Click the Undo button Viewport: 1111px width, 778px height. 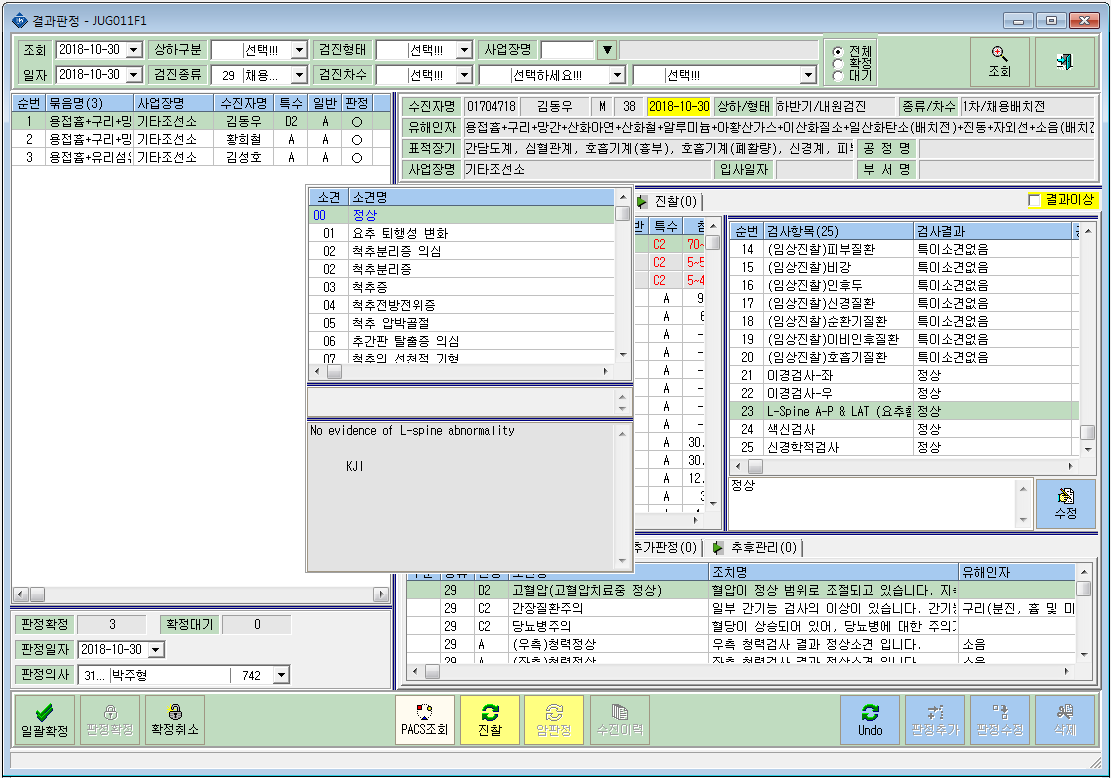coord(869,720)
